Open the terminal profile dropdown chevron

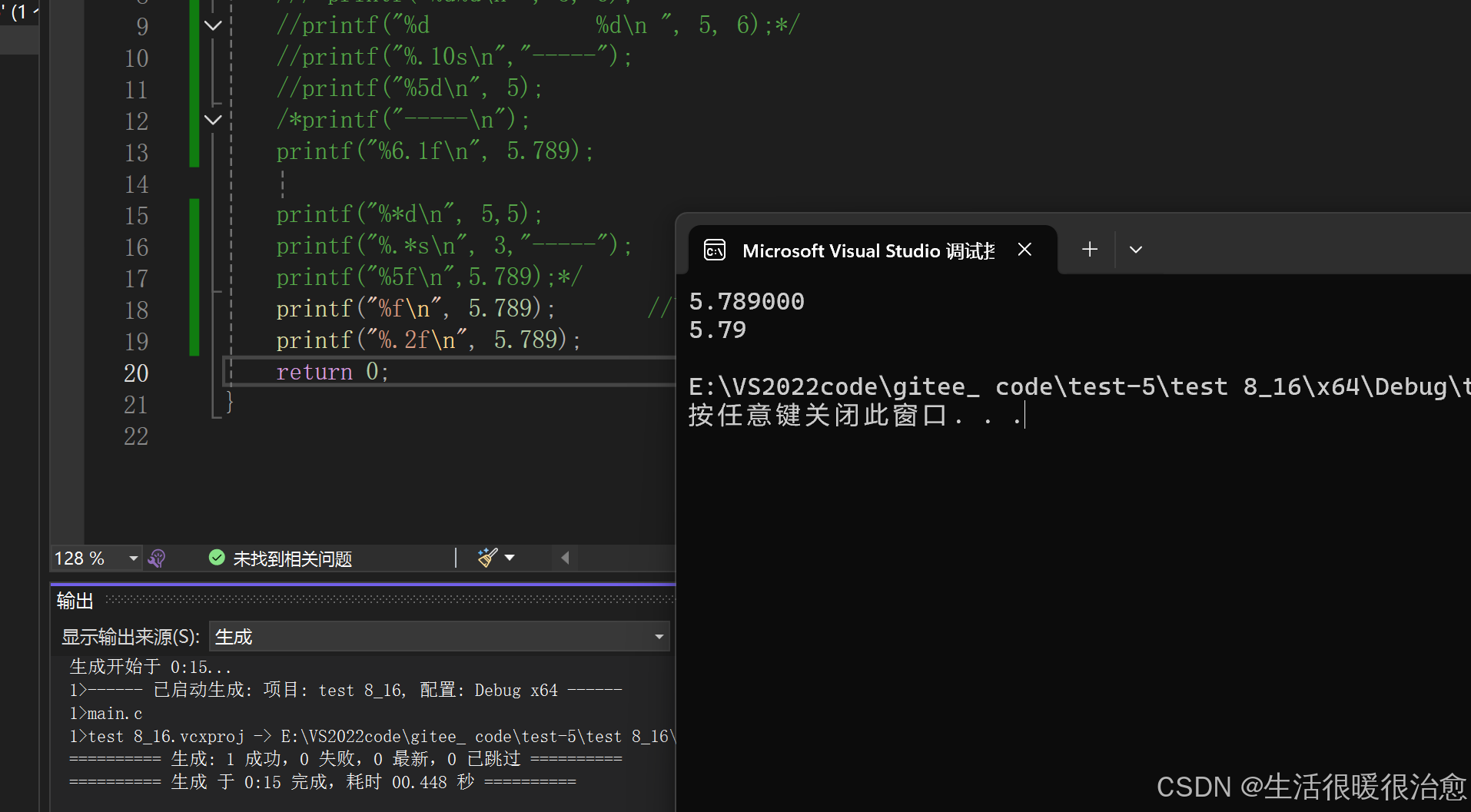click(x=1136, y=250)
